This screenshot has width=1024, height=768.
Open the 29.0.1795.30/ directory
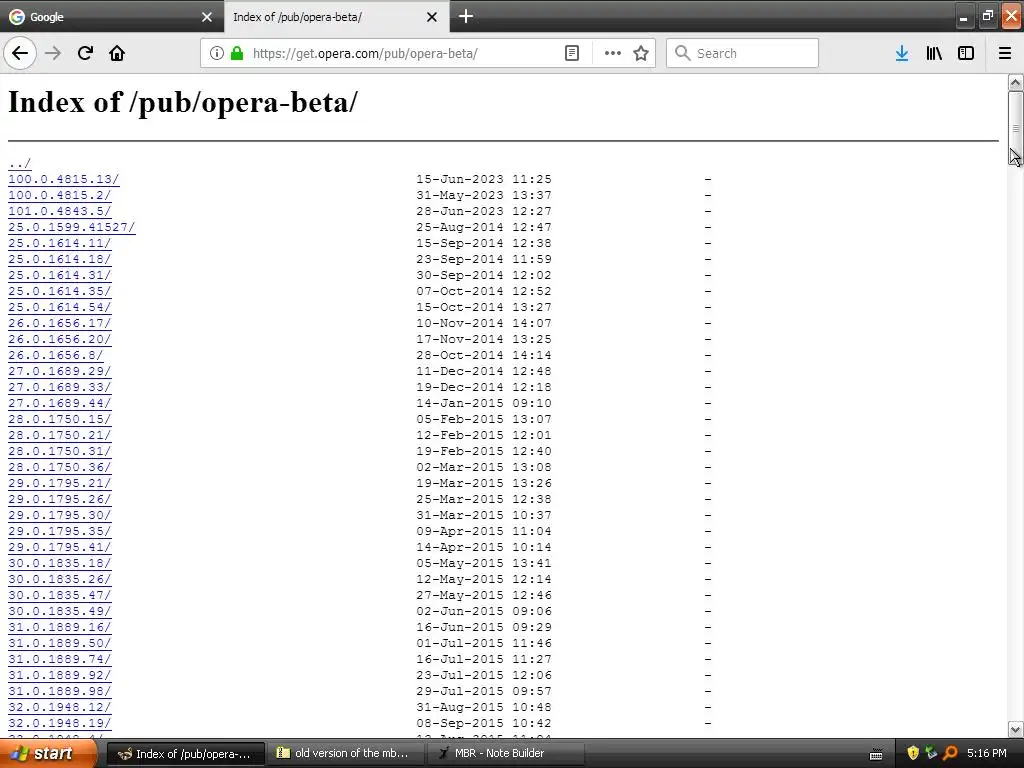[59, 515]
